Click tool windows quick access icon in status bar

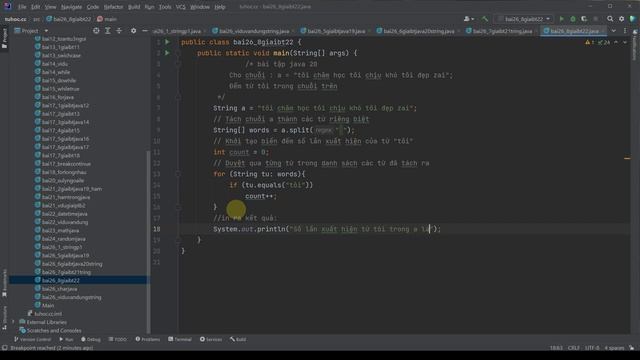(4, 348)
